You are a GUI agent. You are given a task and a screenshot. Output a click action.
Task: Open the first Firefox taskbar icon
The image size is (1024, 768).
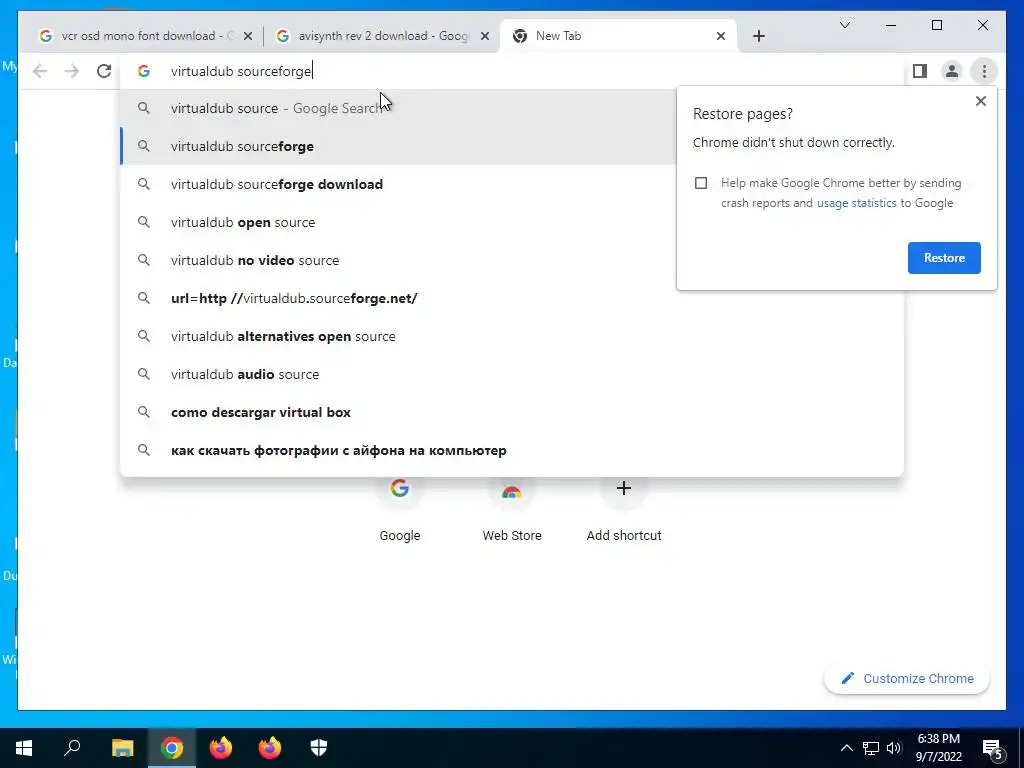[x=221, y=748]
